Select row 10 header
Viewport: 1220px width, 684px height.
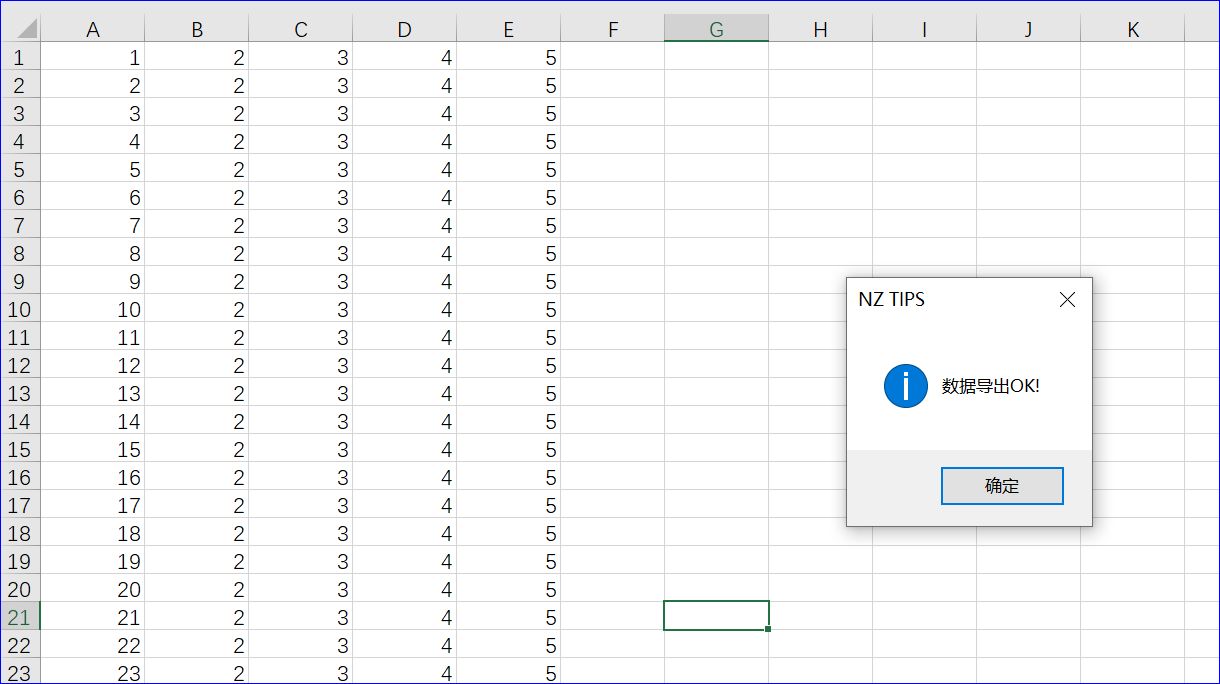pos(19,310)
